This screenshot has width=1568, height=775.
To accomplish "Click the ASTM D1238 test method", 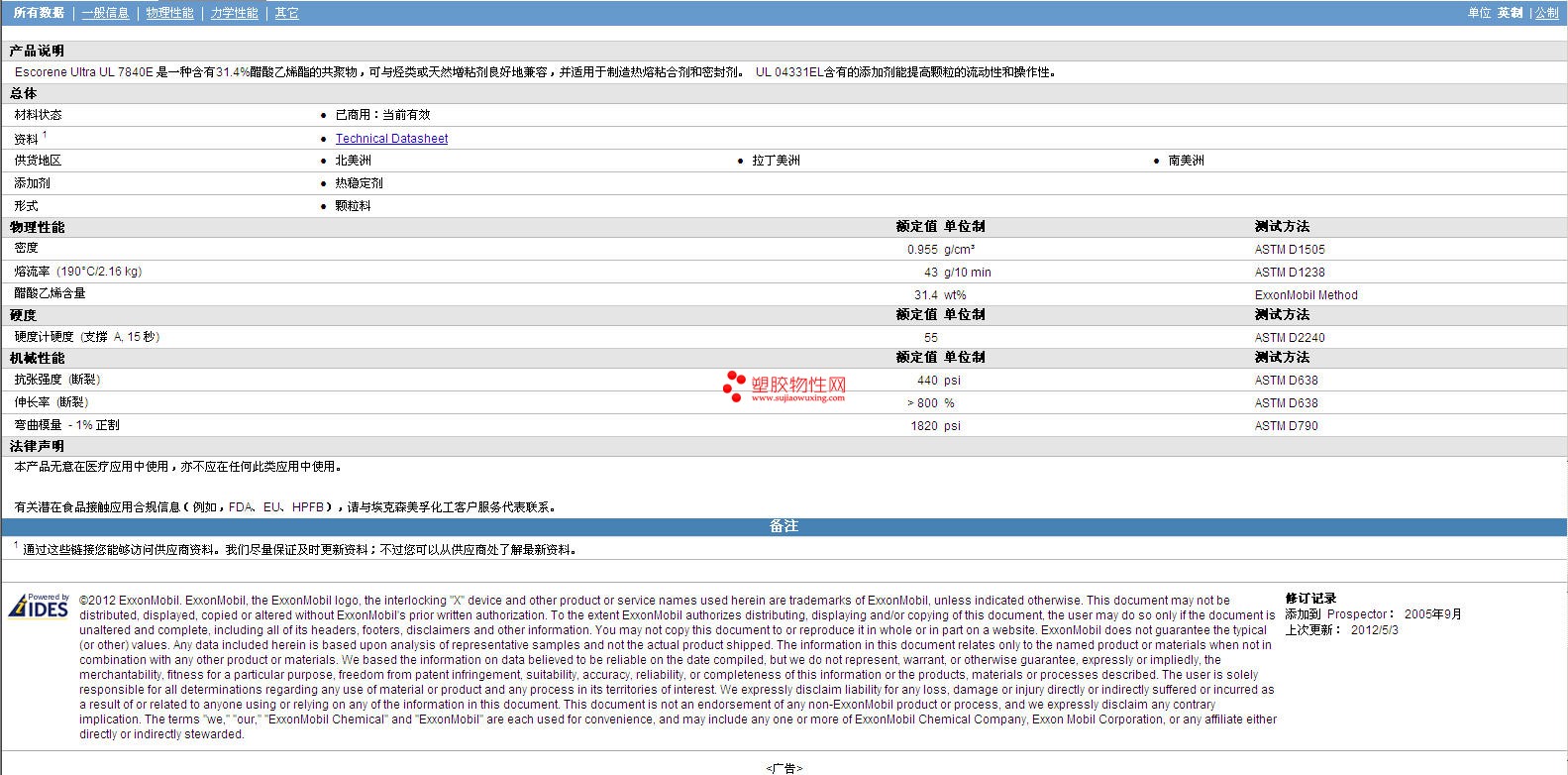I will (x=1290, y=273).
